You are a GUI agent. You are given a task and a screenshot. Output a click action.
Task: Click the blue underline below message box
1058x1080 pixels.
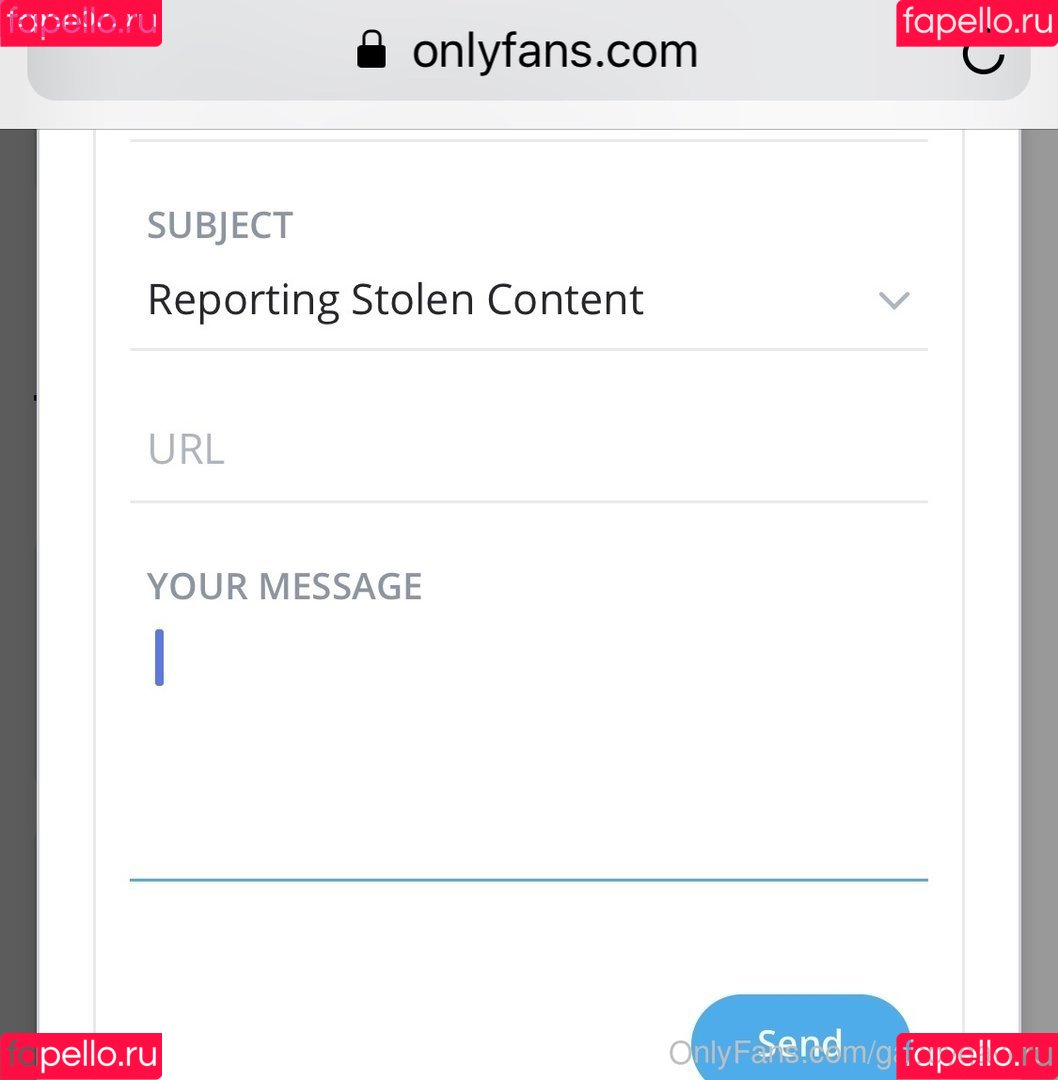(528, 880)
